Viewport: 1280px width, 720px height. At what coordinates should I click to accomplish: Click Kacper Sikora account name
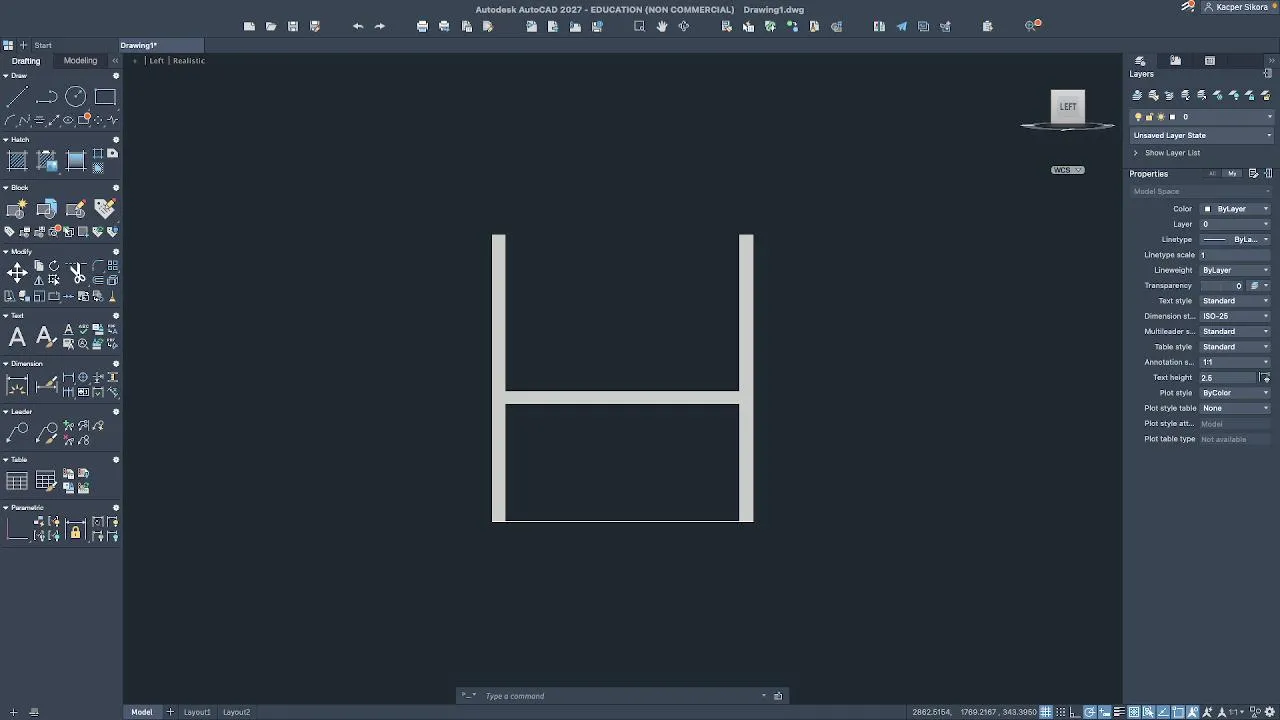1243,8
